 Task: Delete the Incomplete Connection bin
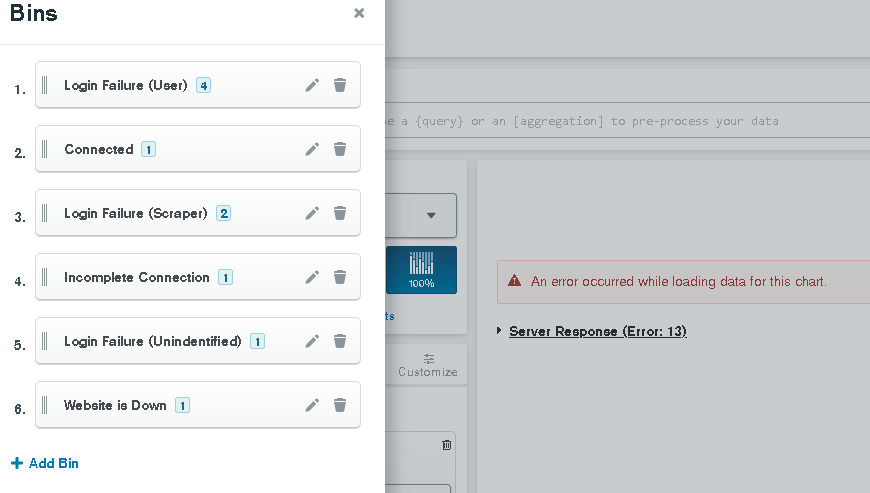[340, 278]
